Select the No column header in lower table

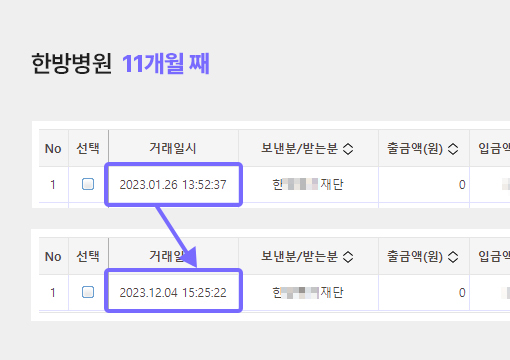pos(53,257)
